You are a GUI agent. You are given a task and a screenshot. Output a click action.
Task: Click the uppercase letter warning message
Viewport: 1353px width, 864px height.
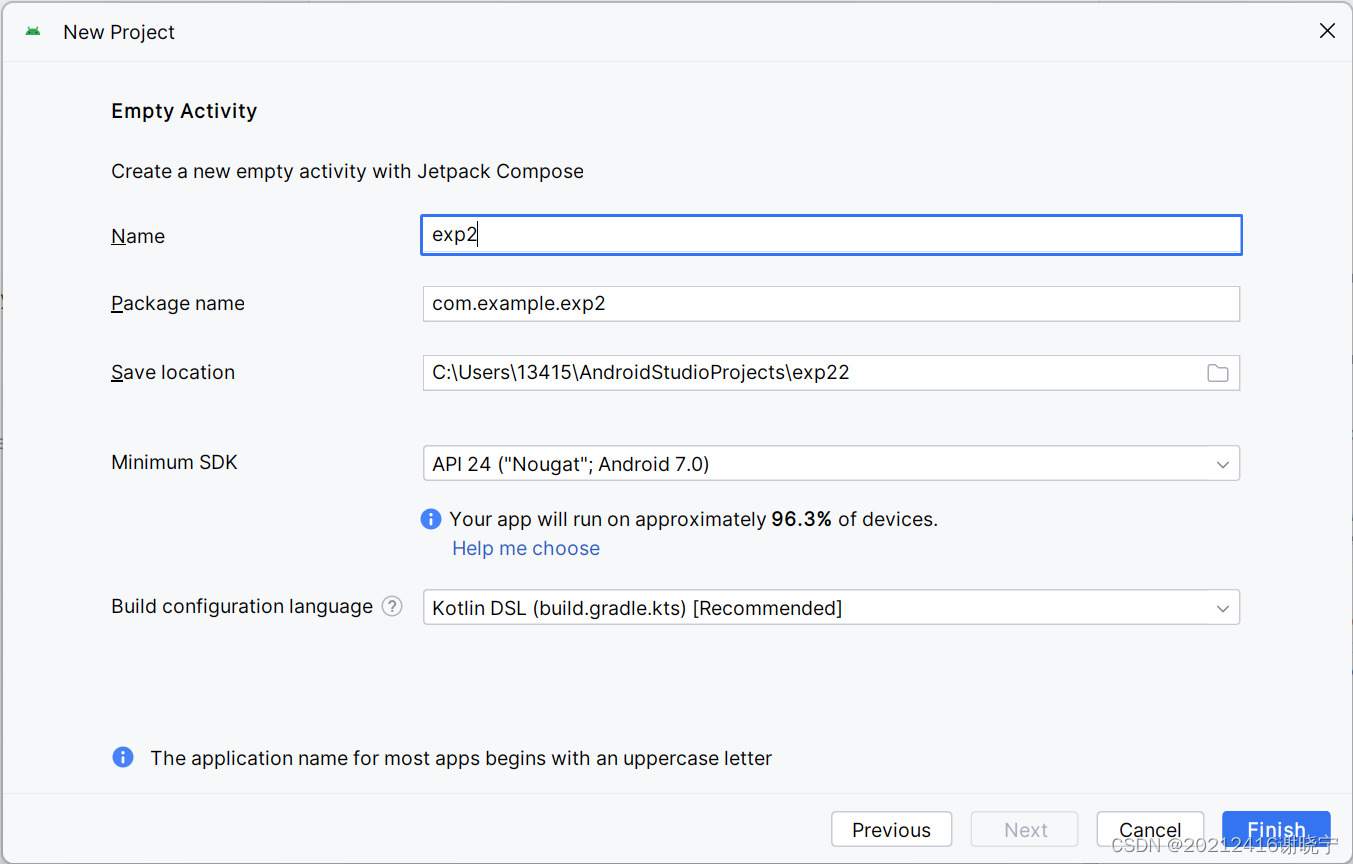click(461, 758)
